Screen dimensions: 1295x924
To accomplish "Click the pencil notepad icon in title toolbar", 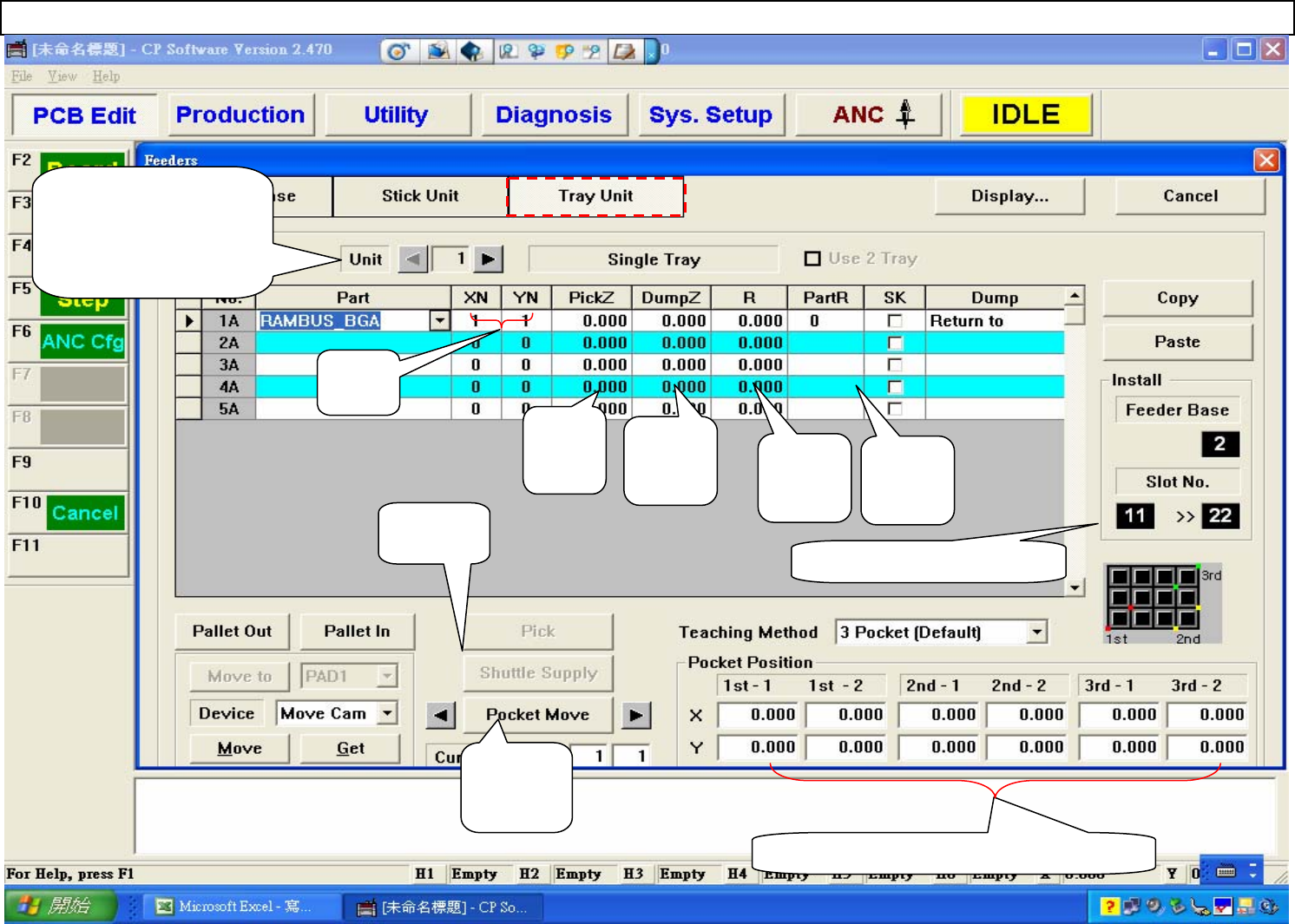I will tap(623, 51).
